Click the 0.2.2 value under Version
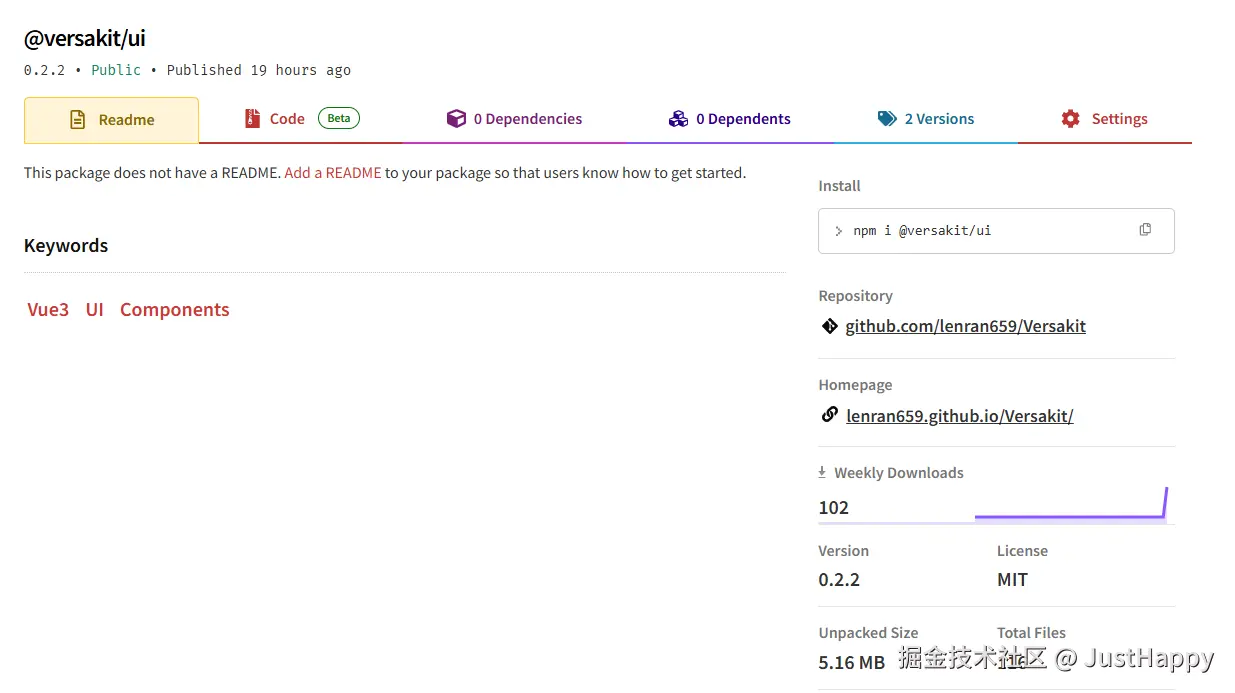1235x693 pixels. point(839,580)
